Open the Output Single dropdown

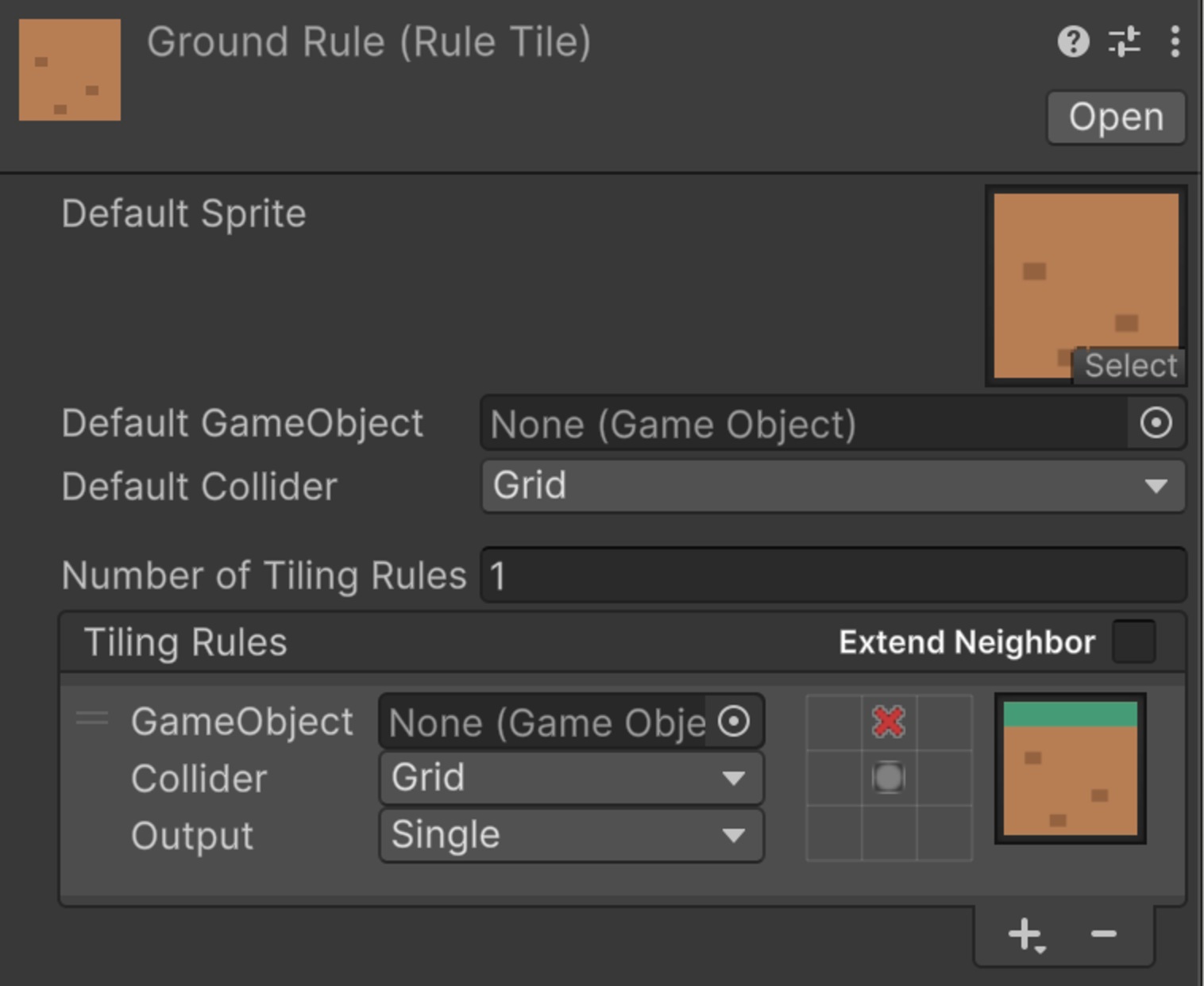[572, 835]
